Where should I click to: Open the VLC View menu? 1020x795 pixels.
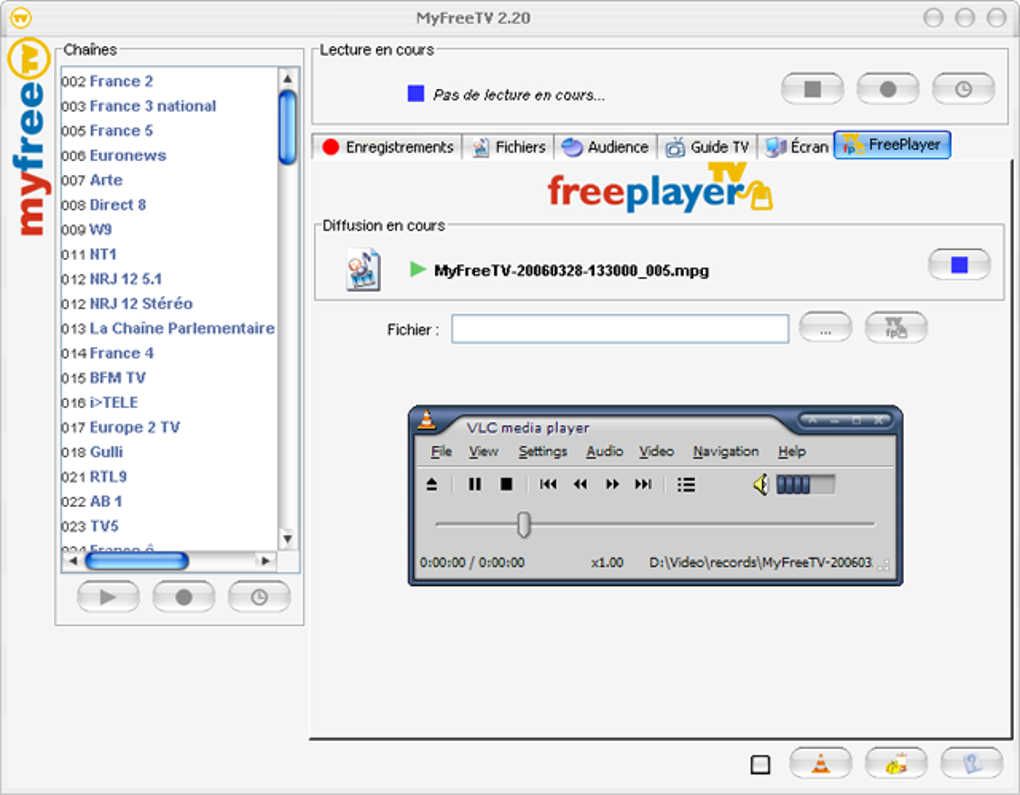tap(483, 451)
